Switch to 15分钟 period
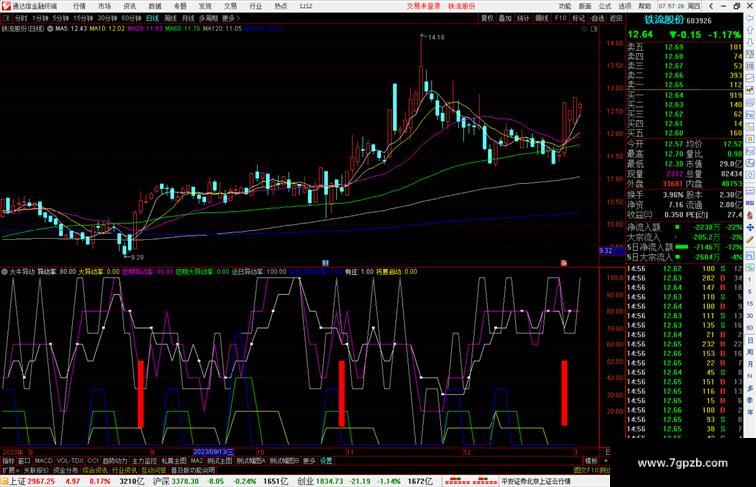 (83, 18)
